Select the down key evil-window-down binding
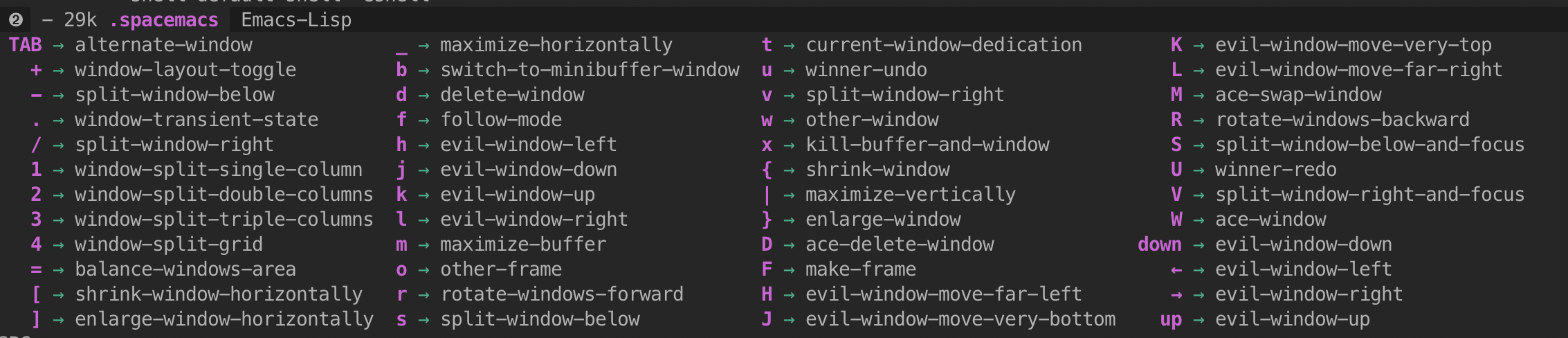This screenshot has height=338, width=1568. [1265, 244]
